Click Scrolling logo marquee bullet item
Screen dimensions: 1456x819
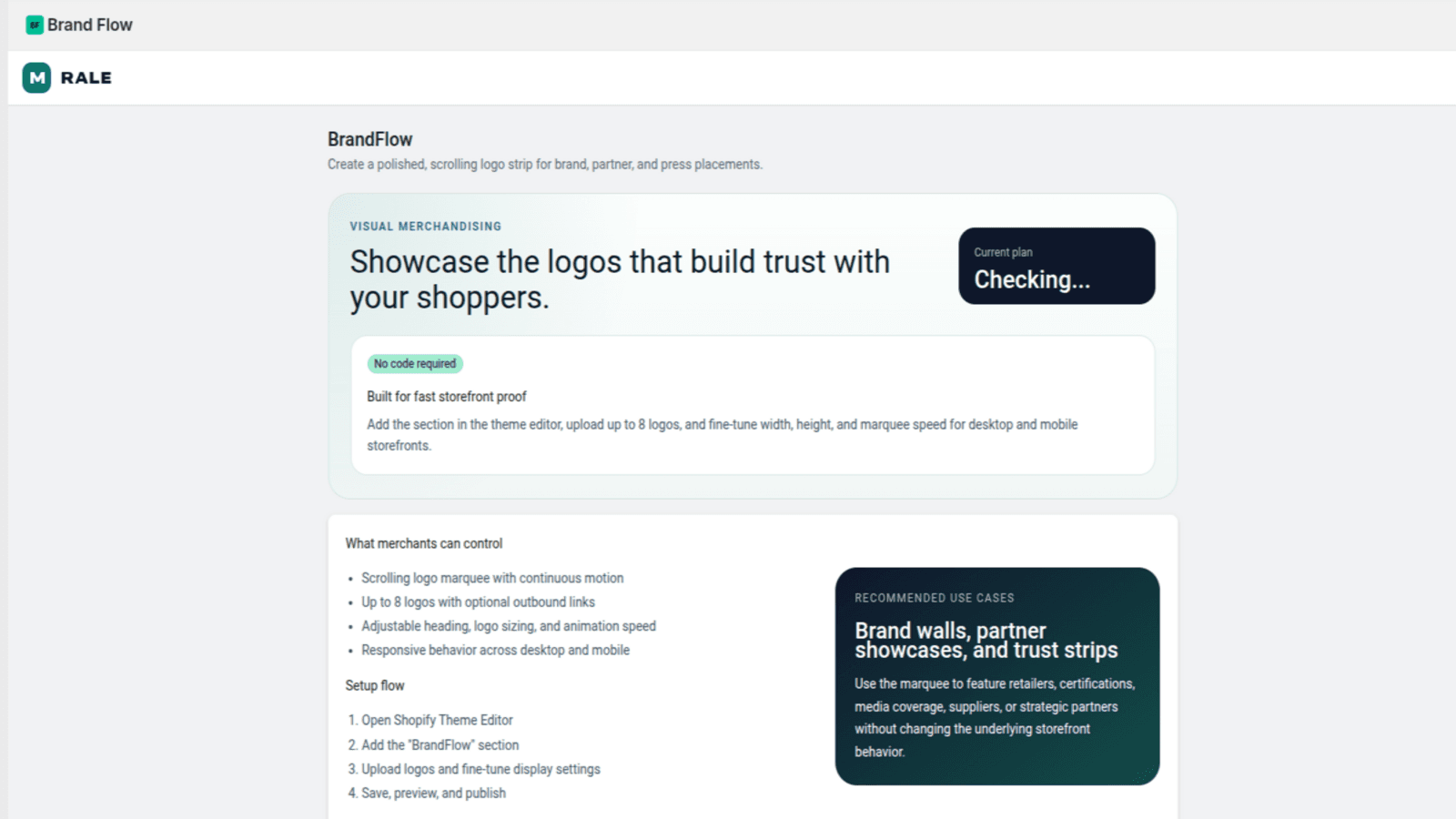[492, 578]
